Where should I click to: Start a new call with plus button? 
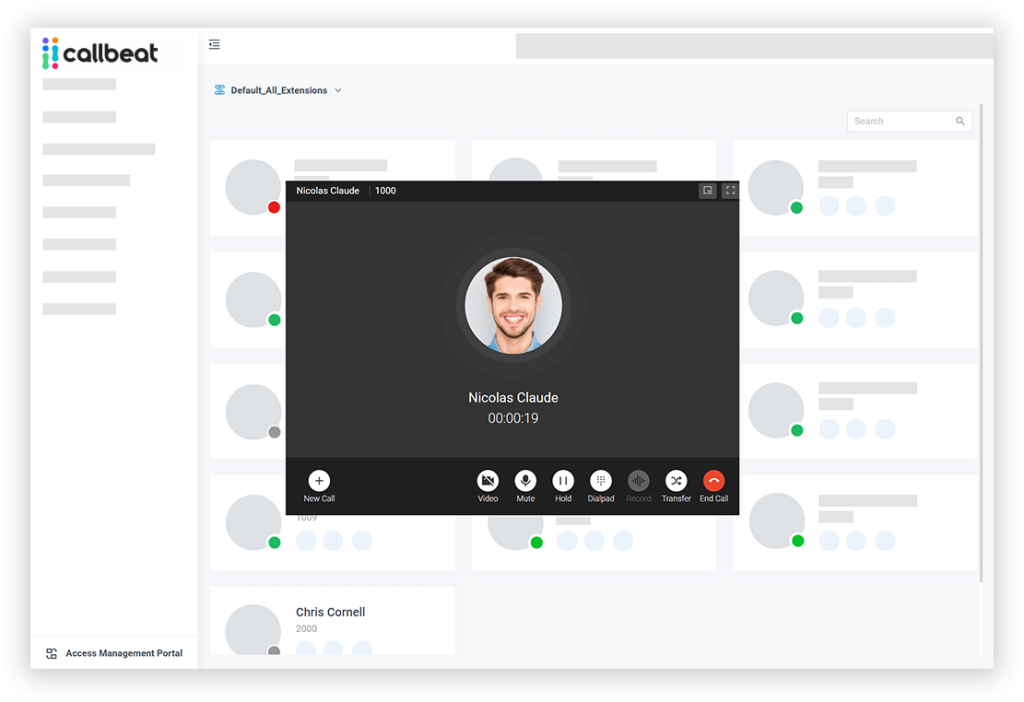[319, 481]
